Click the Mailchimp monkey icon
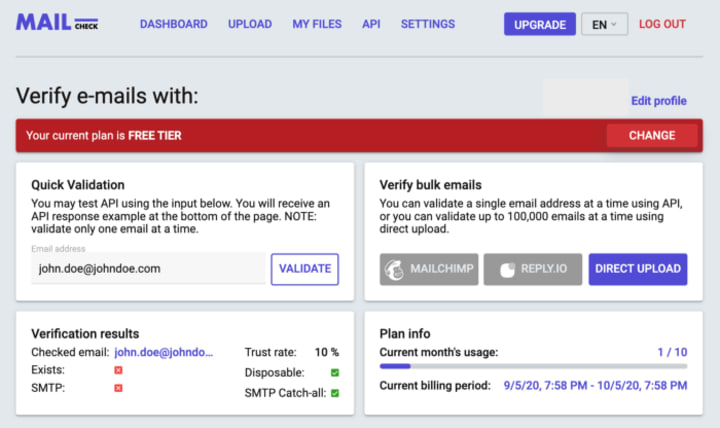 [394, 270]
